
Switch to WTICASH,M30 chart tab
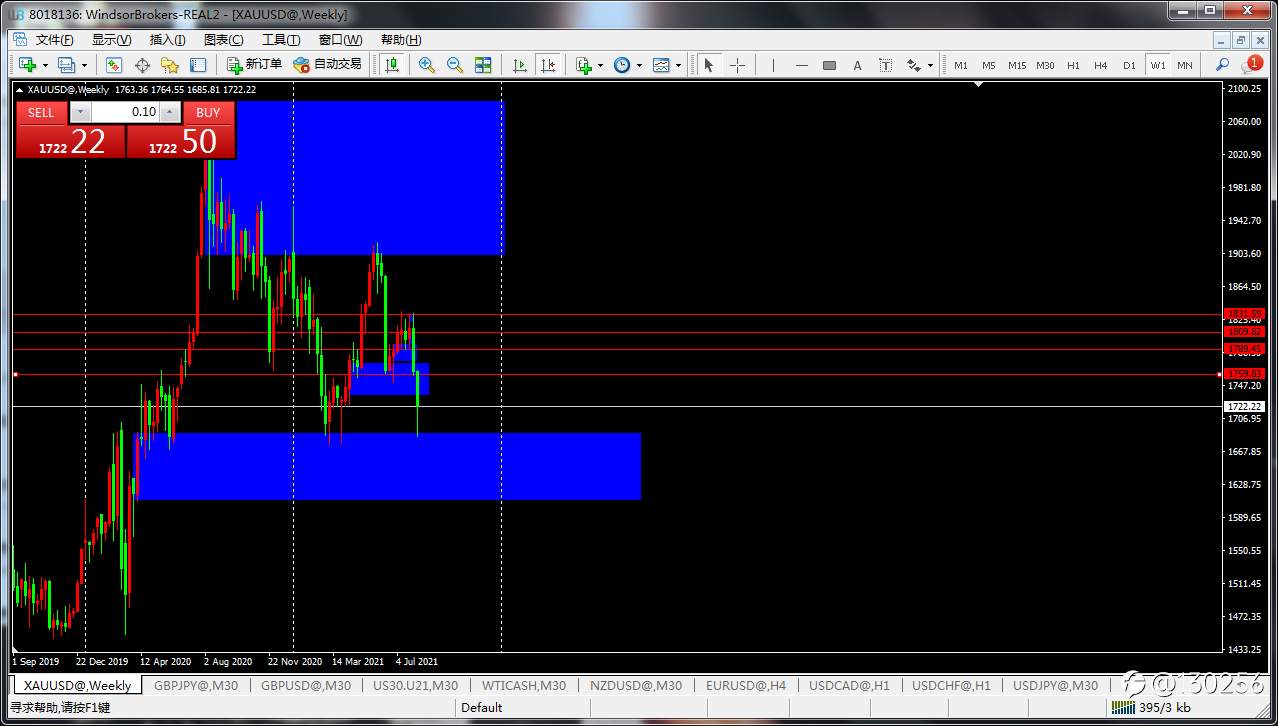tap(523, 685)
